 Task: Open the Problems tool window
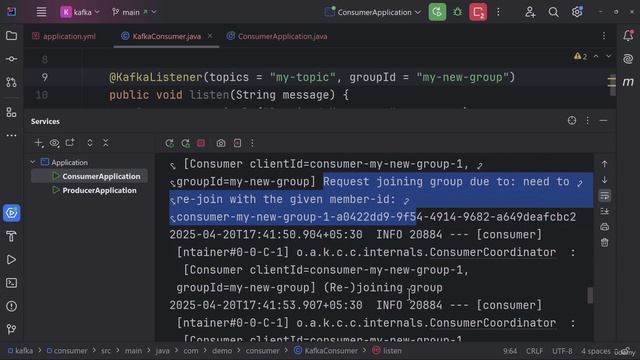pyautogui.click(x=11, y=306)
